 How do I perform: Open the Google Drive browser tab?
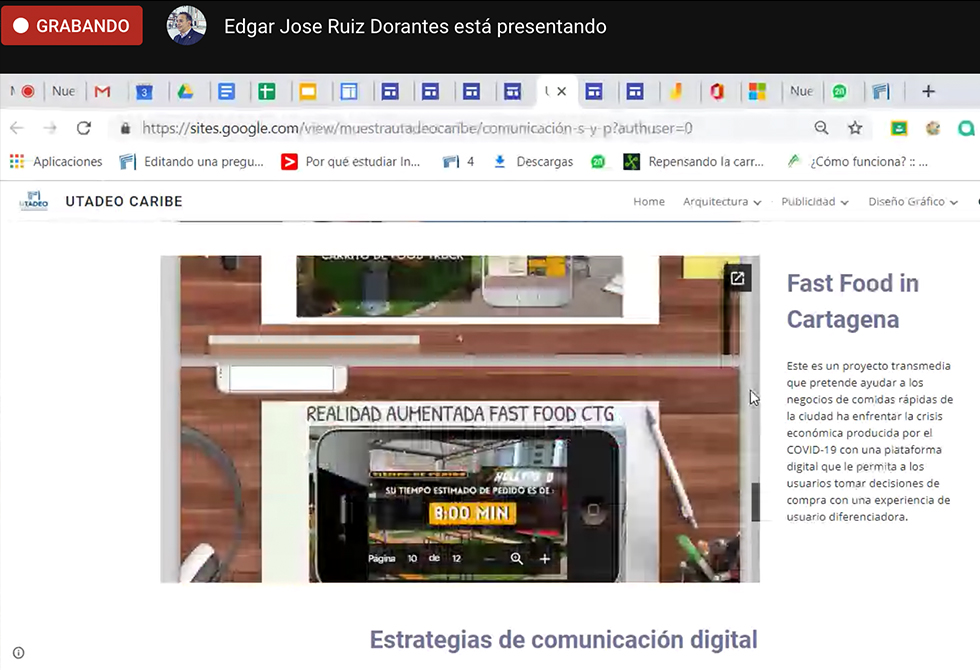pyautogui.click(x=185, y=92)
